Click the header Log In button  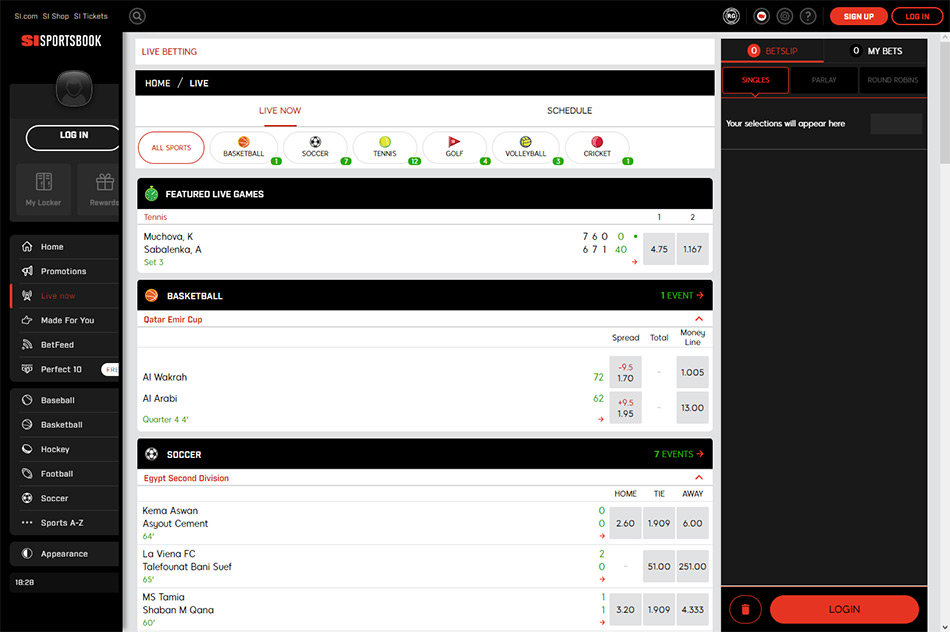point(917,16)
